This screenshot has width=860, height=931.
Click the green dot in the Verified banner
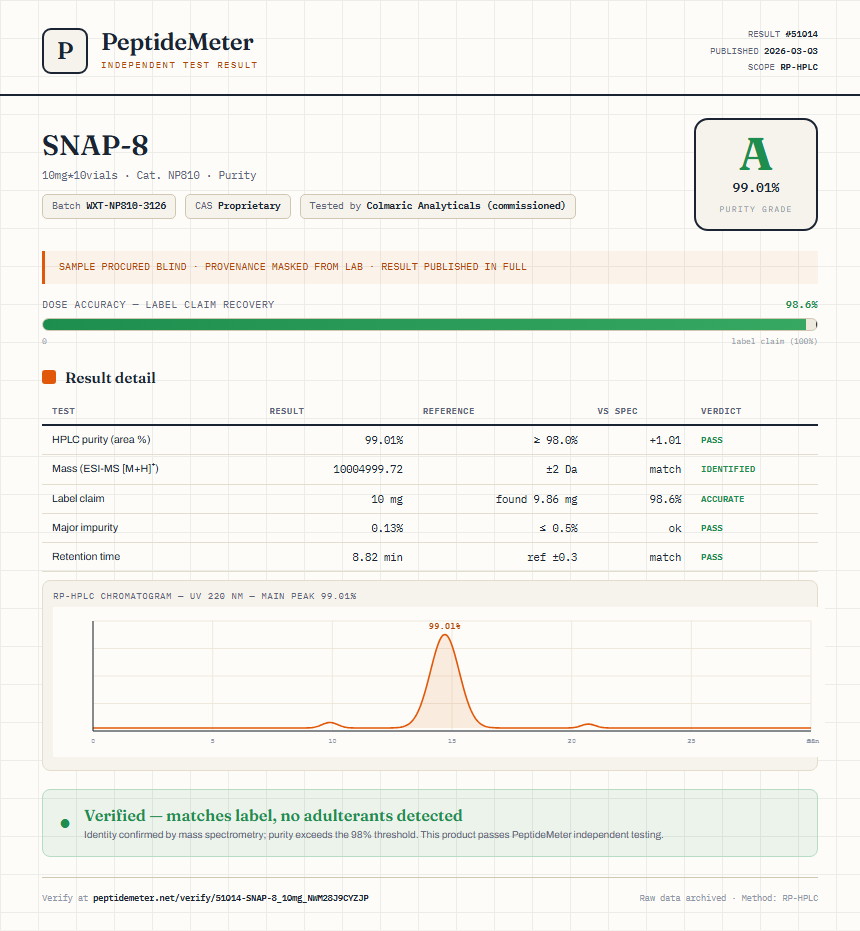[65, 823]
